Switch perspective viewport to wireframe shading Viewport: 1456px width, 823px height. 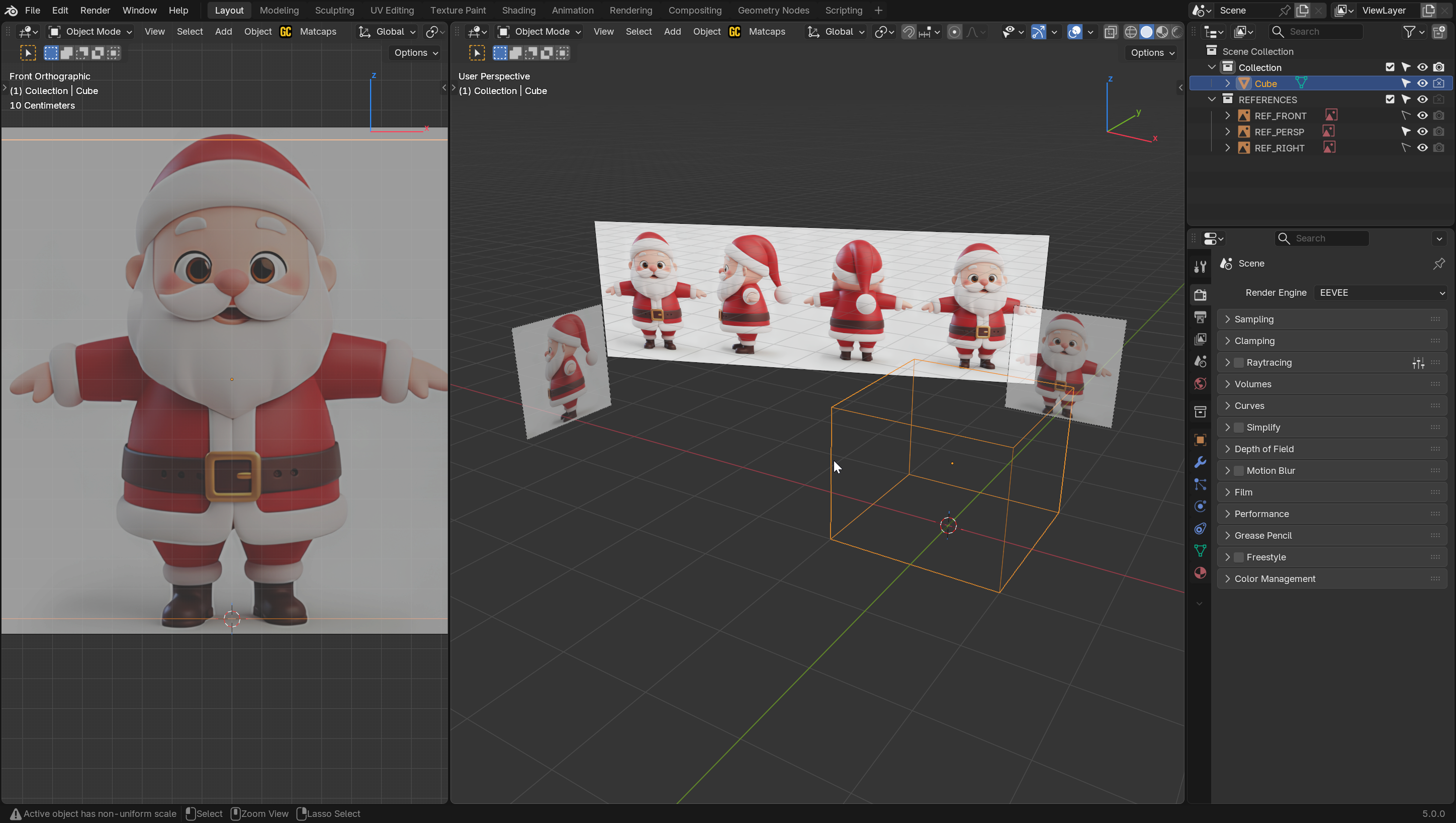point(1130,32)
